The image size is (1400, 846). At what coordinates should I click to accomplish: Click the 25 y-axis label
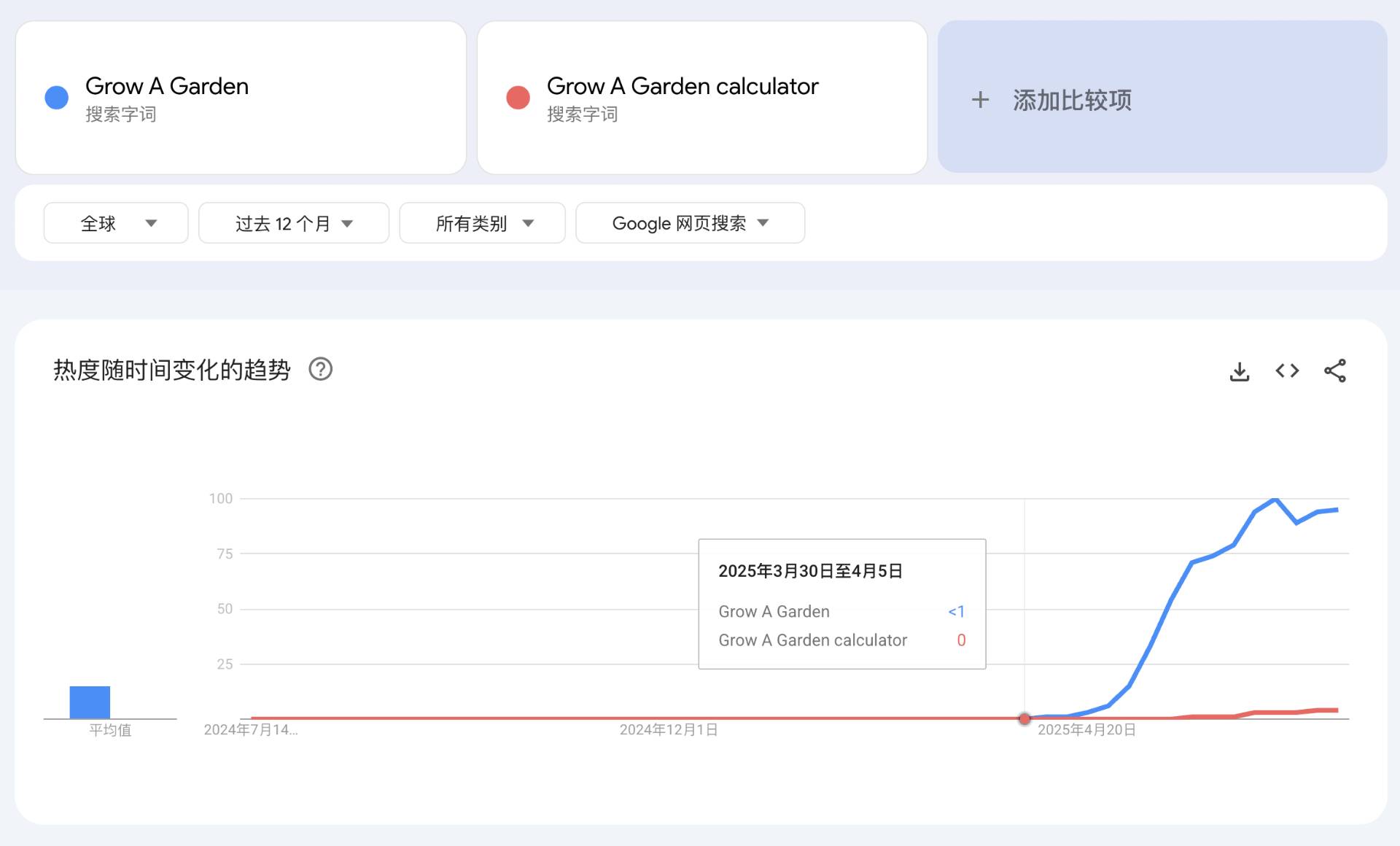(225, 664)
